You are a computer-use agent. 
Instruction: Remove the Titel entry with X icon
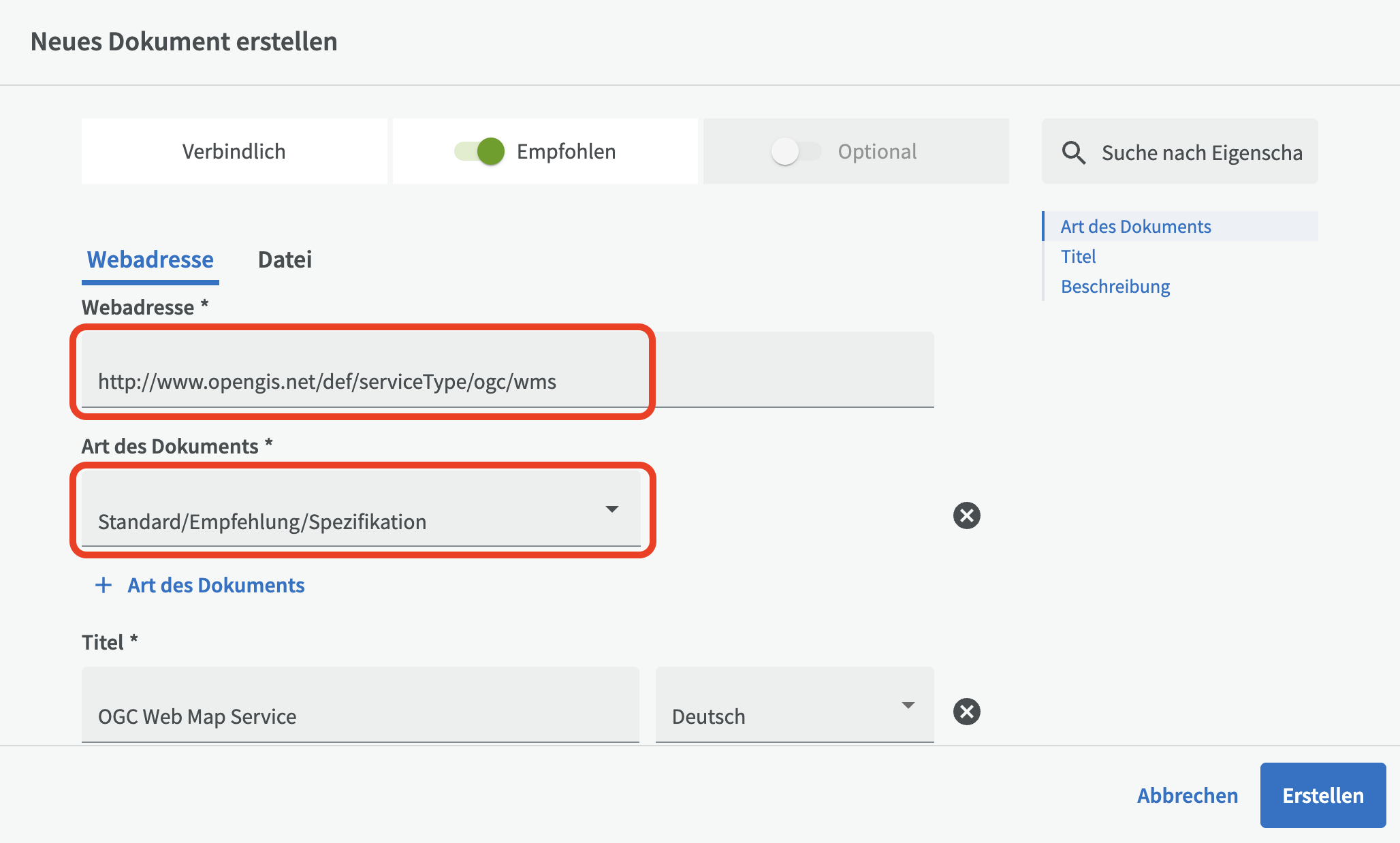click(966, 712)
